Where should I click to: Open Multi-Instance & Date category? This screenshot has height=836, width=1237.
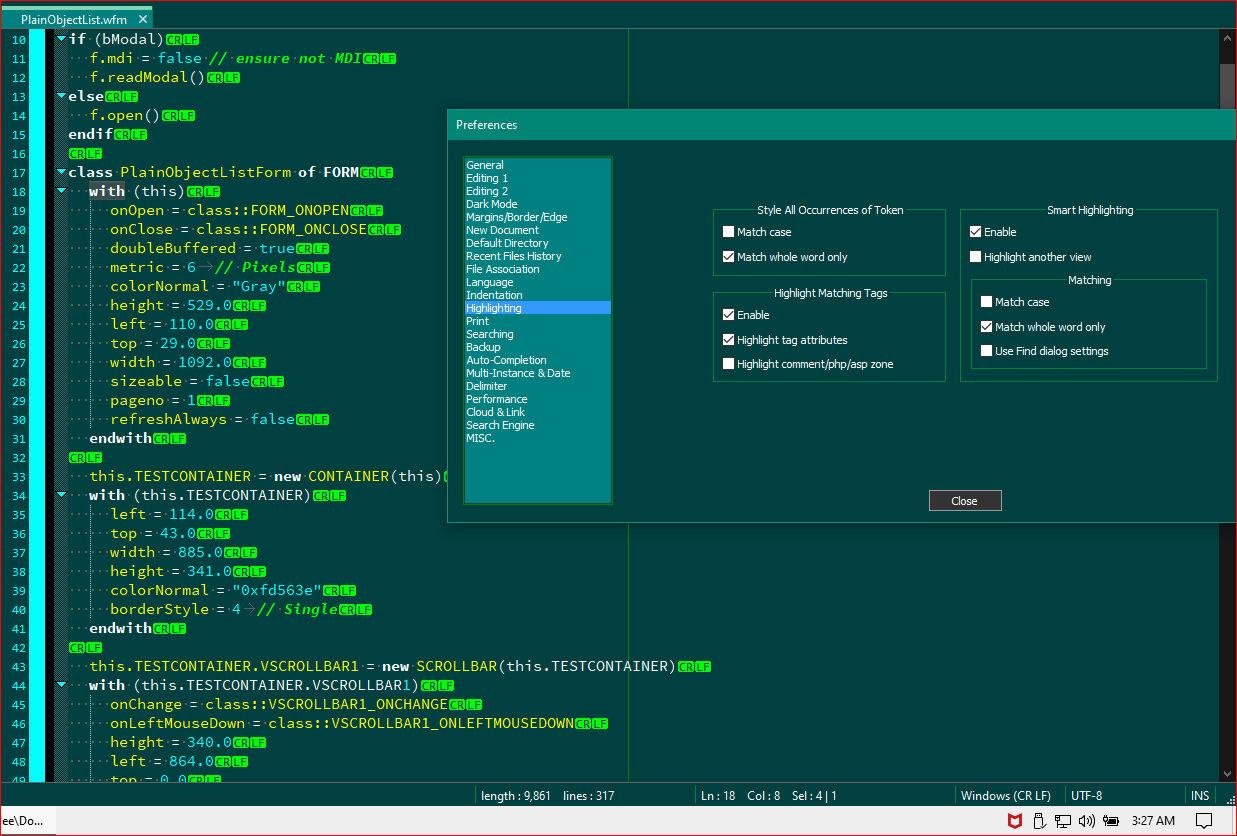click(x=538, y=373)
